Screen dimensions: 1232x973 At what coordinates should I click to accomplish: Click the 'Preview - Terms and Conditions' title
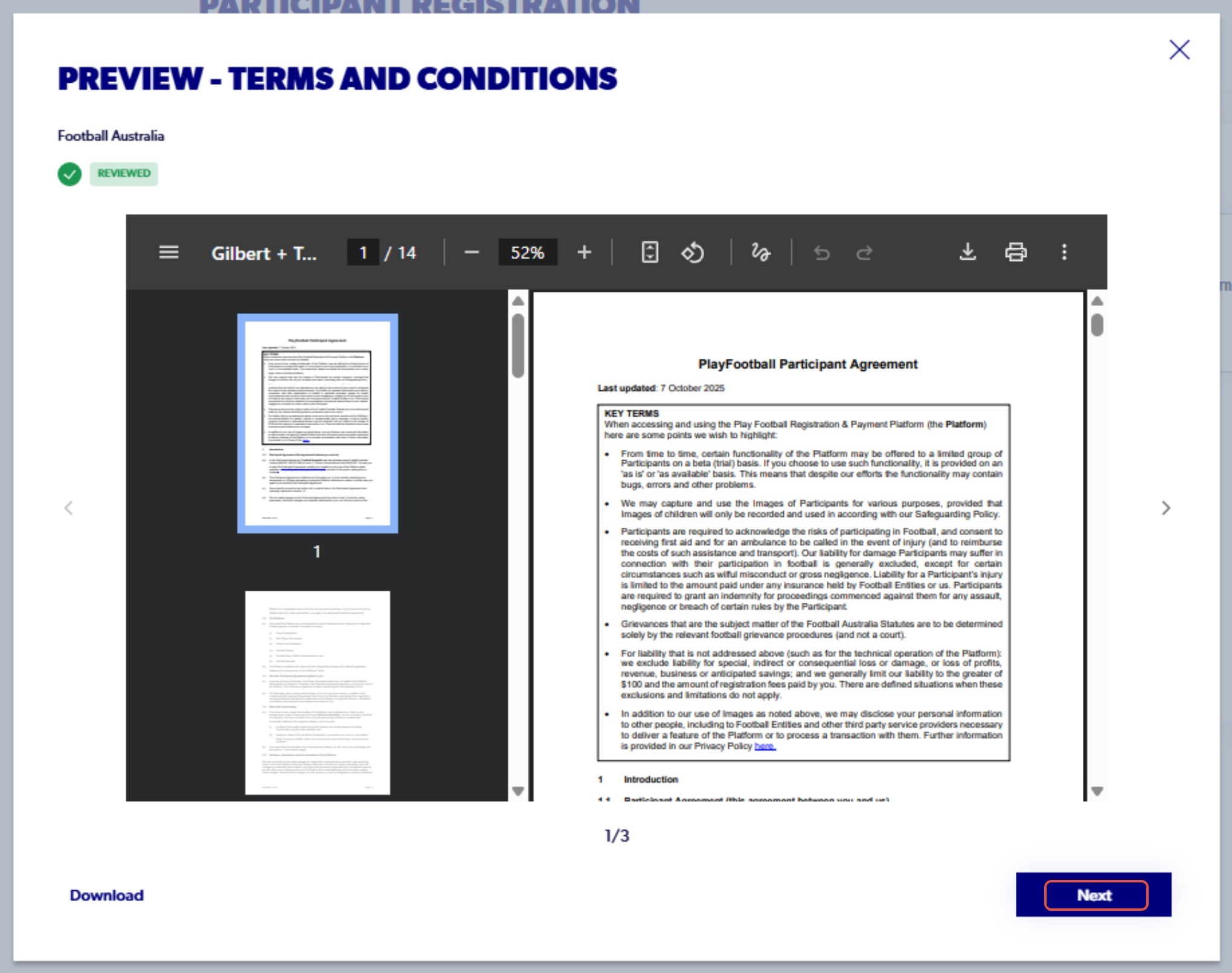(338, 79)
